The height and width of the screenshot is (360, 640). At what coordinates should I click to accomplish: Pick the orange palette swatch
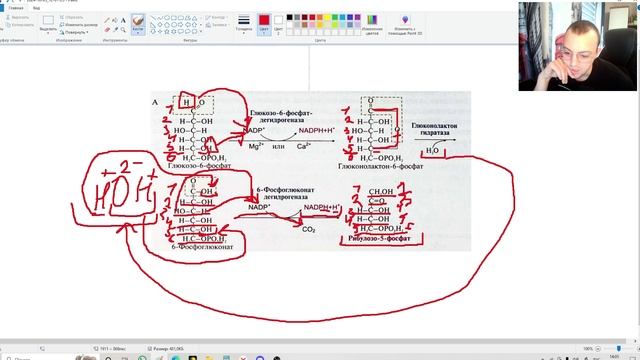tap(320, 17)
